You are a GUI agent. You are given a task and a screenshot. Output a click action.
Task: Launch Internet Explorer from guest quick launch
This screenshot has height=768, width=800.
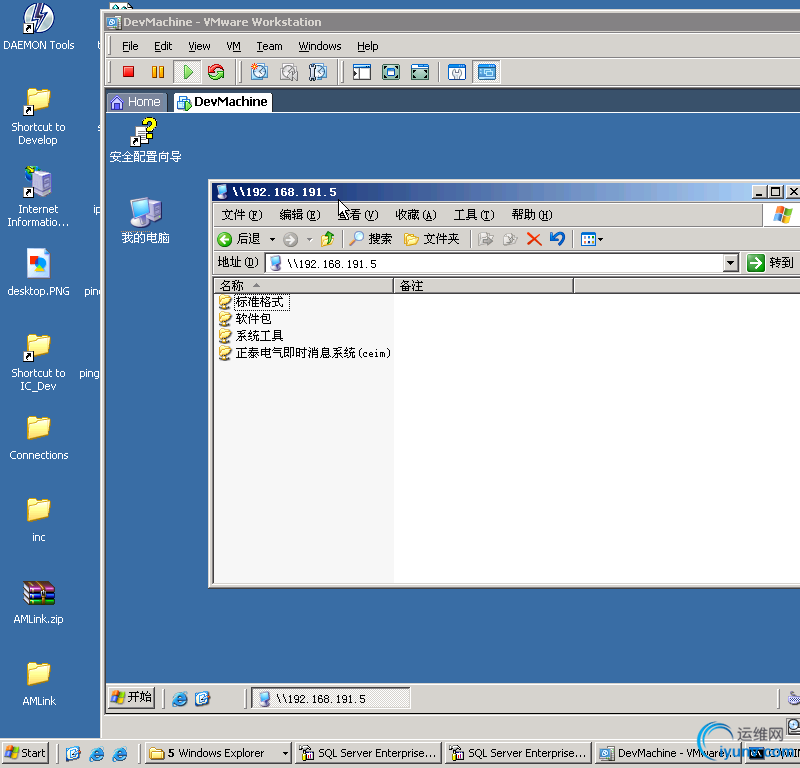coord(180,699)
